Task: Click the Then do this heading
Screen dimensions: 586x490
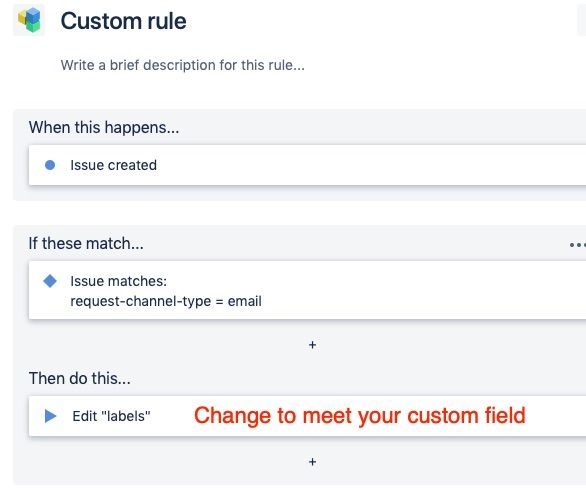Action: click(80, 378)
